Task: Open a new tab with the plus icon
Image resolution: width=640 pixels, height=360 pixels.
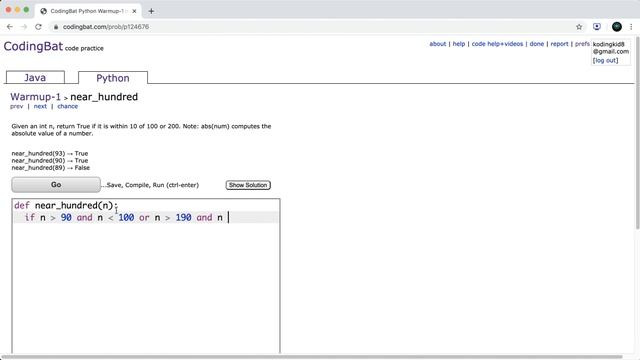Action: point(151,11)
